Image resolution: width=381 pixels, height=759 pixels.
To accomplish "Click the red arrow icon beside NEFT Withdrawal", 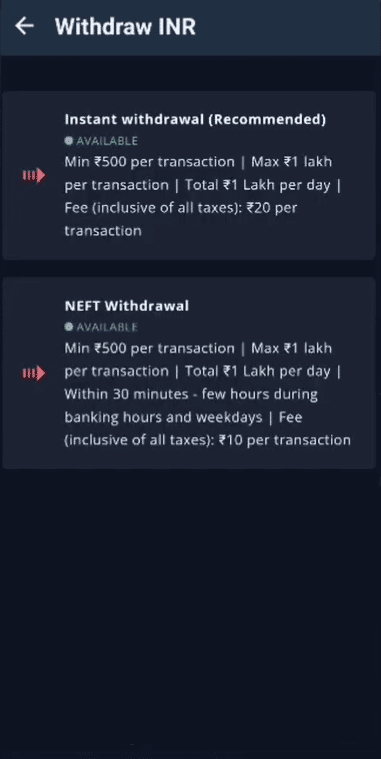I will (34, 373).
